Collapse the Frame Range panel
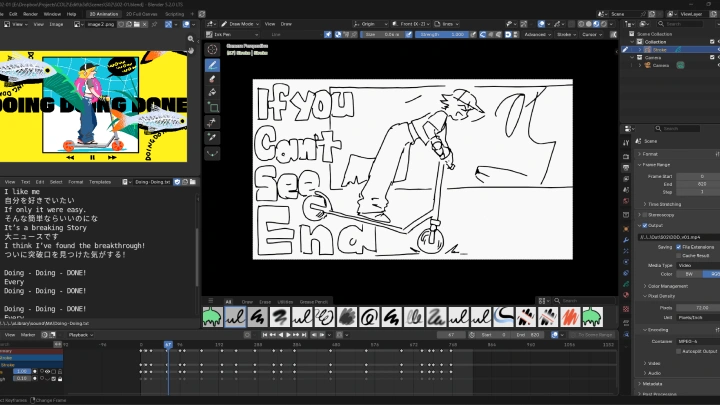 coord(658,164)
